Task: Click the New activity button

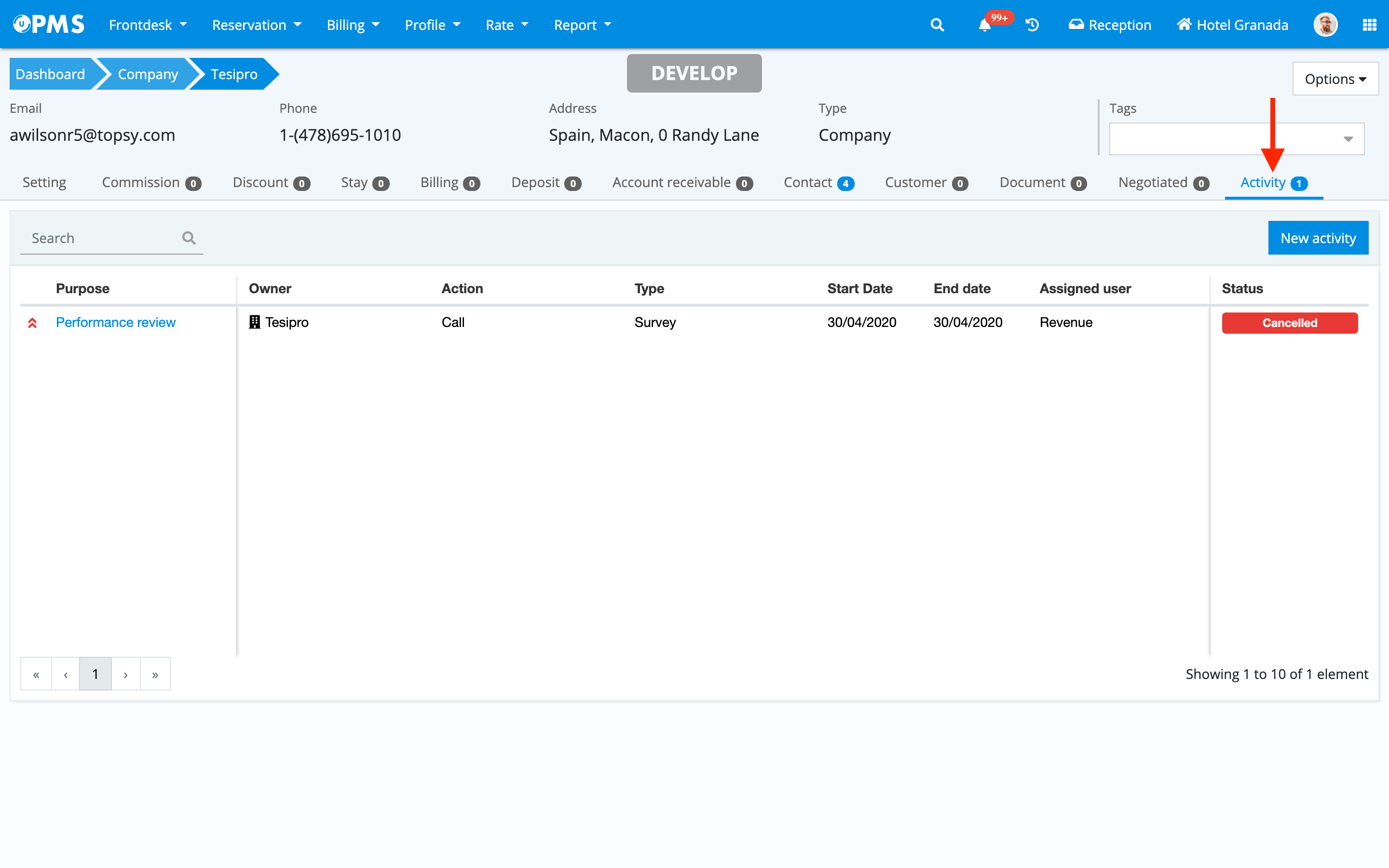Action: coord(1318,238)
